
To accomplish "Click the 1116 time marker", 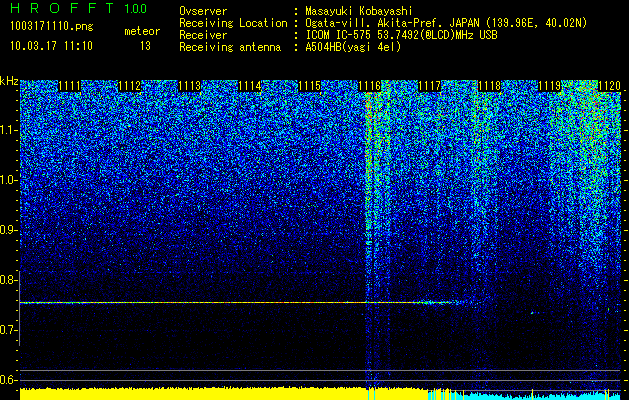I will click(369, 86).
